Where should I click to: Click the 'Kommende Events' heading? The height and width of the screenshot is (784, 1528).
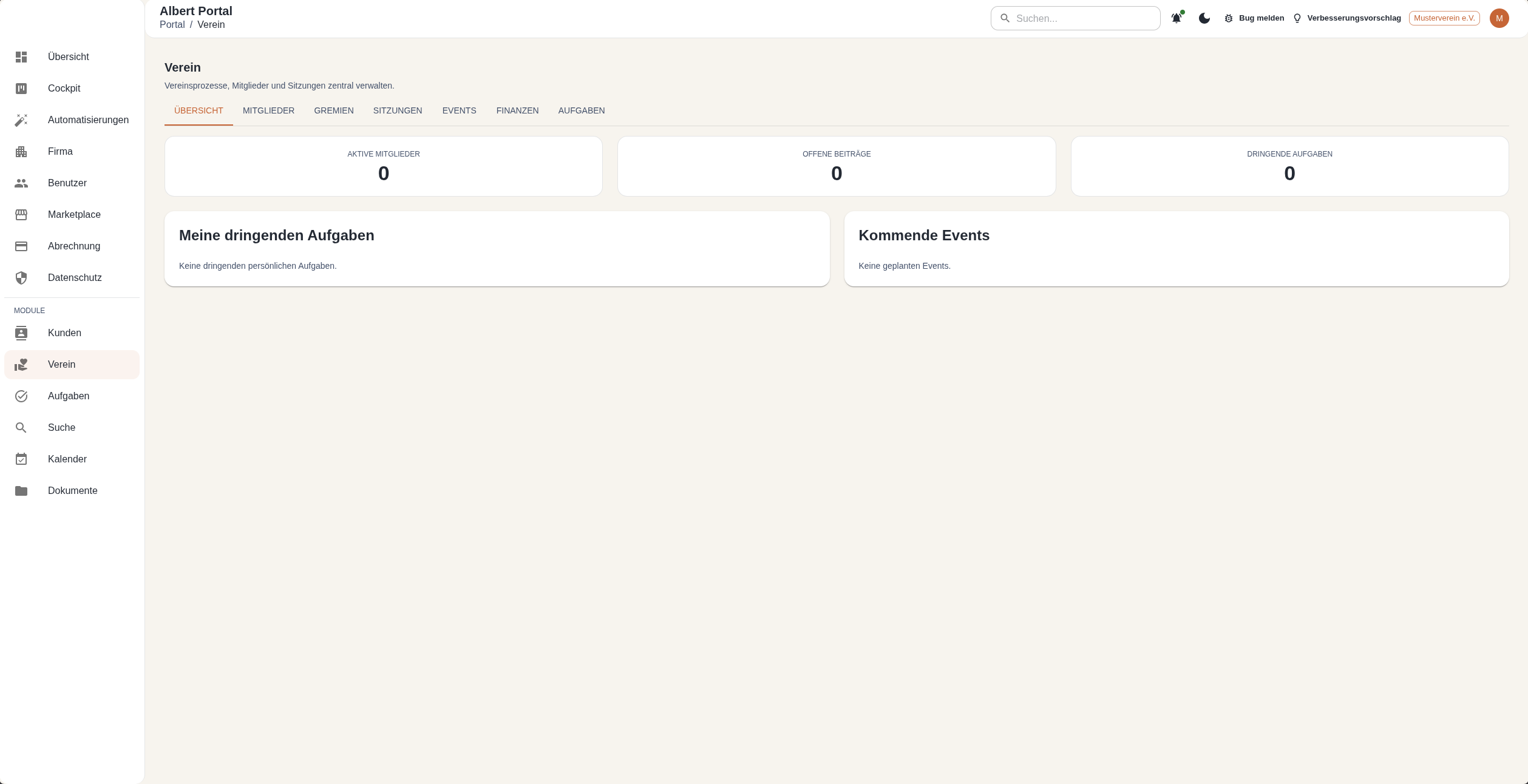tap(924, 235)
